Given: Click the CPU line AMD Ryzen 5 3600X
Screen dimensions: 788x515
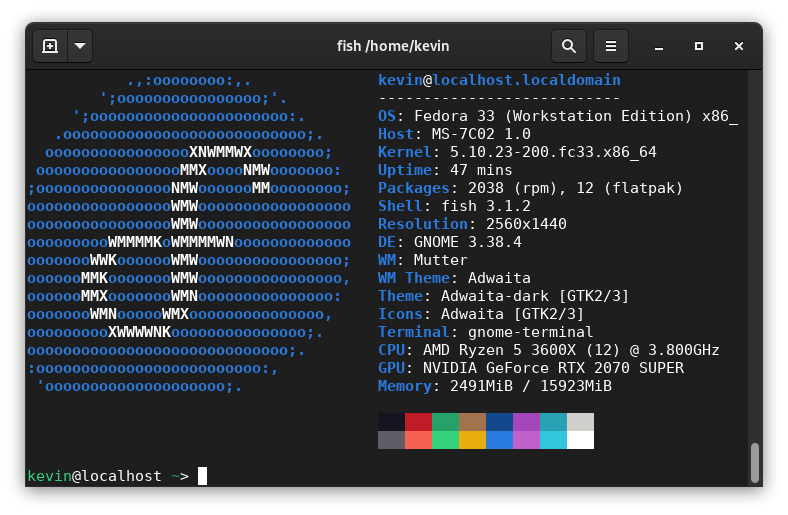Looking at the screenshot, I should click(548, 350).
